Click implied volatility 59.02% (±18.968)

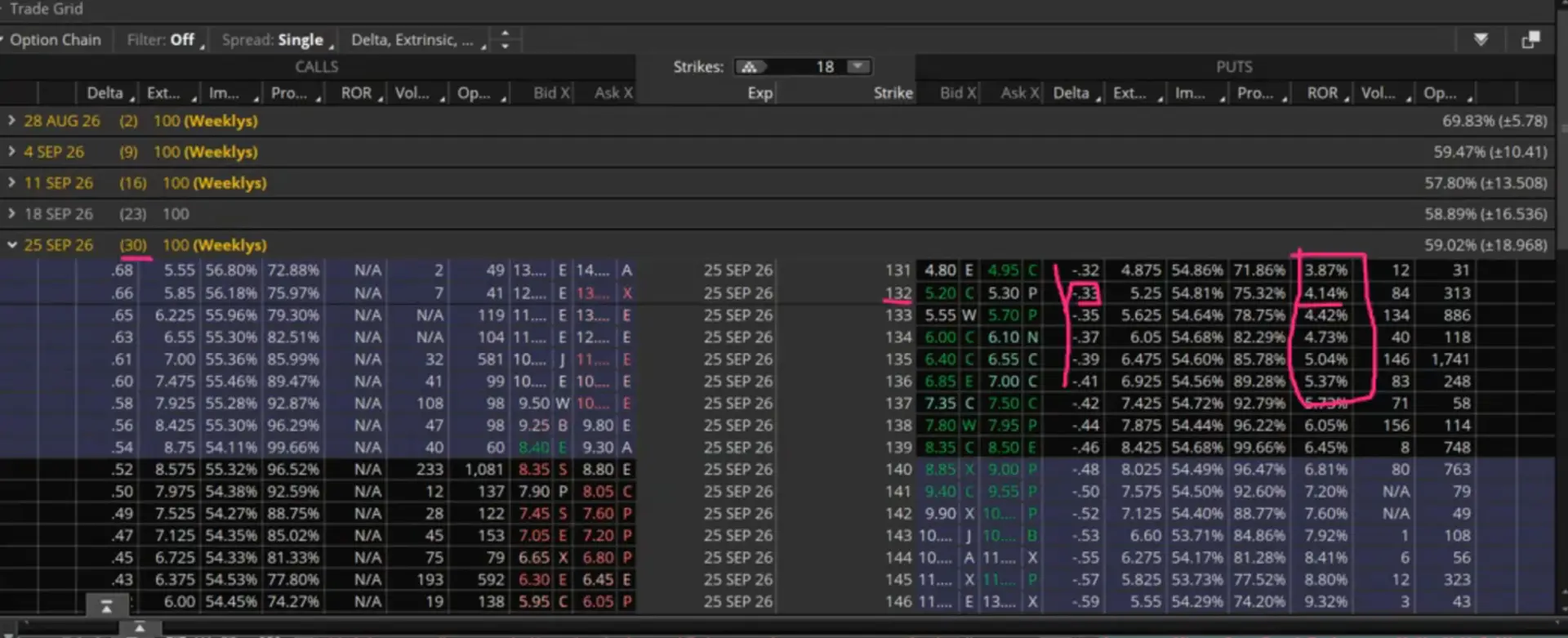[1486, 245]
